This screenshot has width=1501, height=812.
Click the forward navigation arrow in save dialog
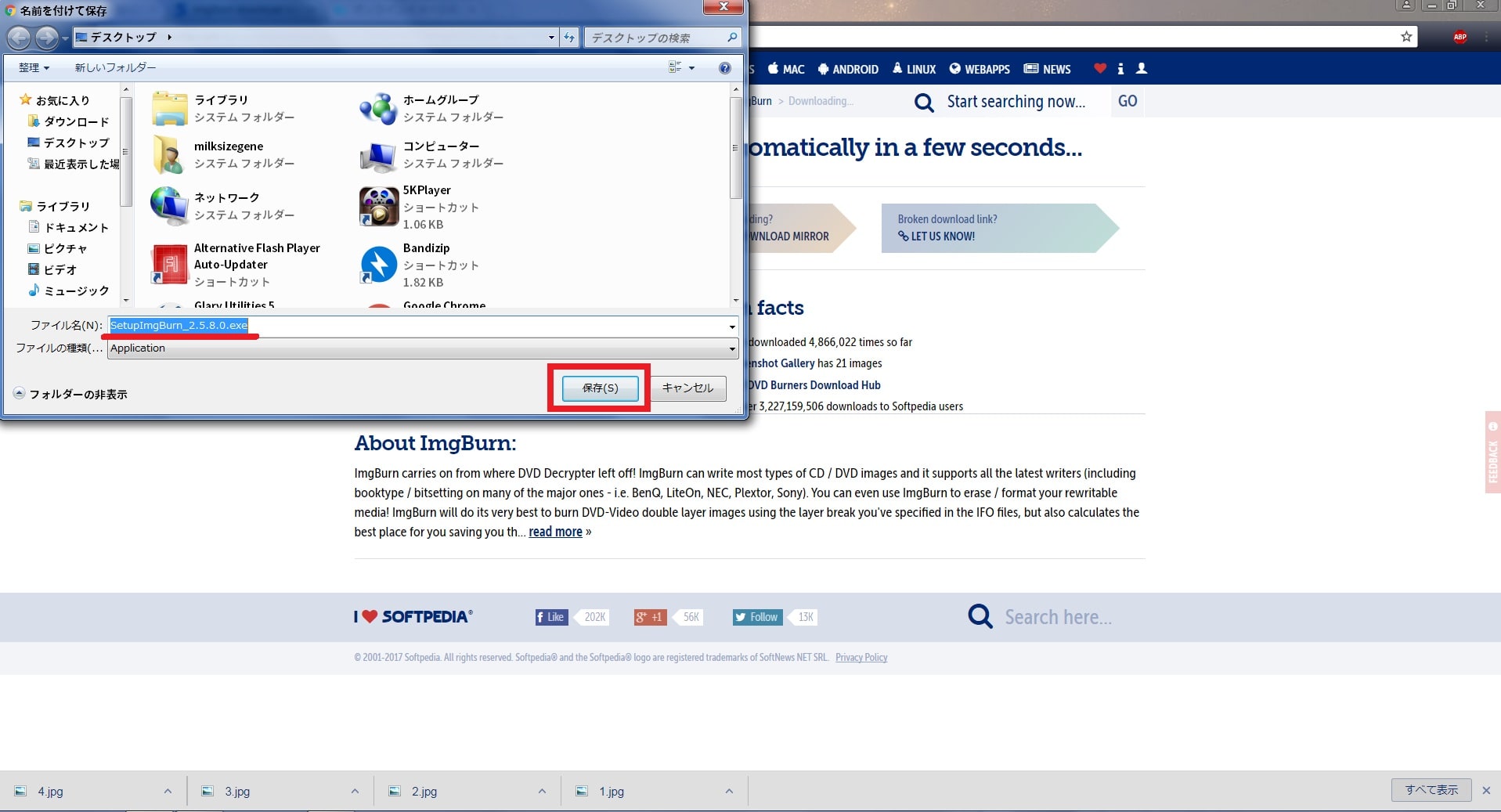[x=47, y=38]
